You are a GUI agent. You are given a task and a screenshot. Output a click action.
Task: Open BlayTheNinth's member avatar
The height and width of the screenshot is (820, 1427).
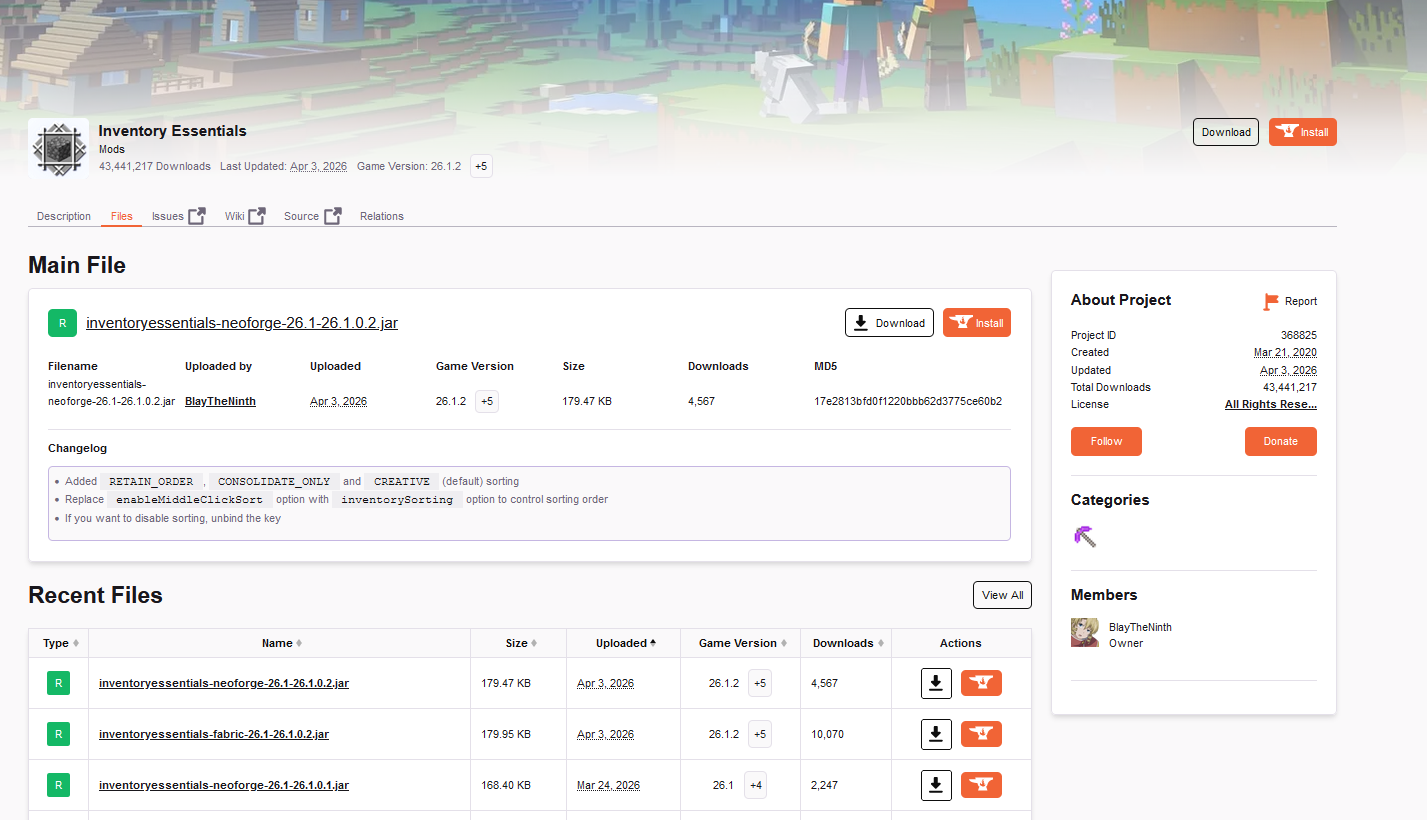pos(1085,632)
